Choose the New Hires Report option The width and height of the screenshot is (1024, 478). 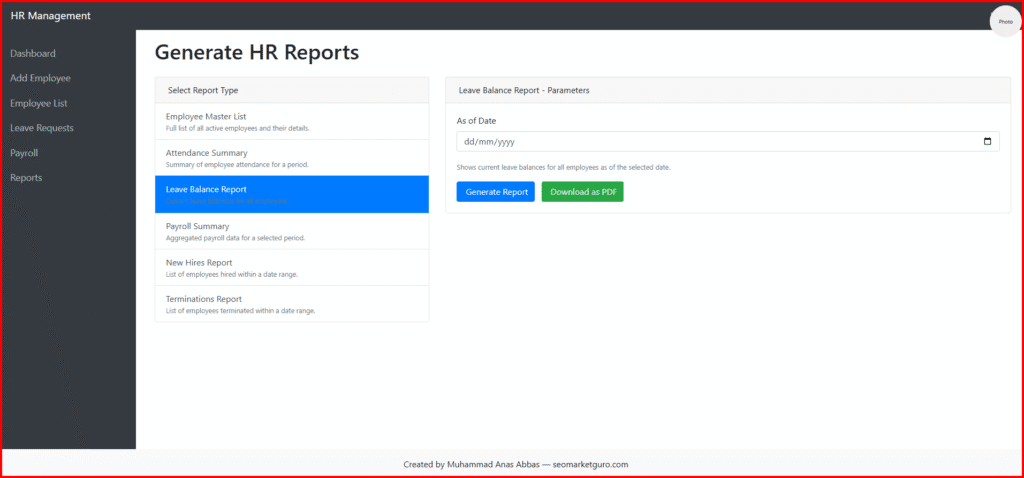pyautogui.click(x=291, y=267)
